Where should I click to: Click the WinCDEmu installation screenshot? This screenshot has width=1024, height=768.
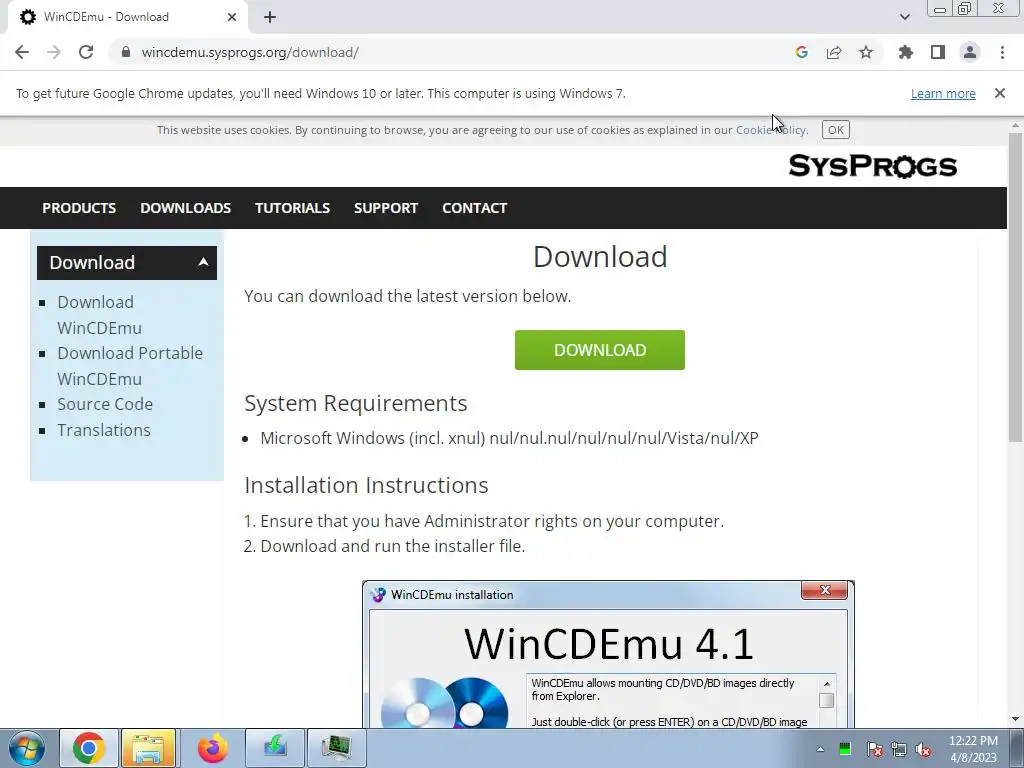pyautogui.click(x=608, y=654)
